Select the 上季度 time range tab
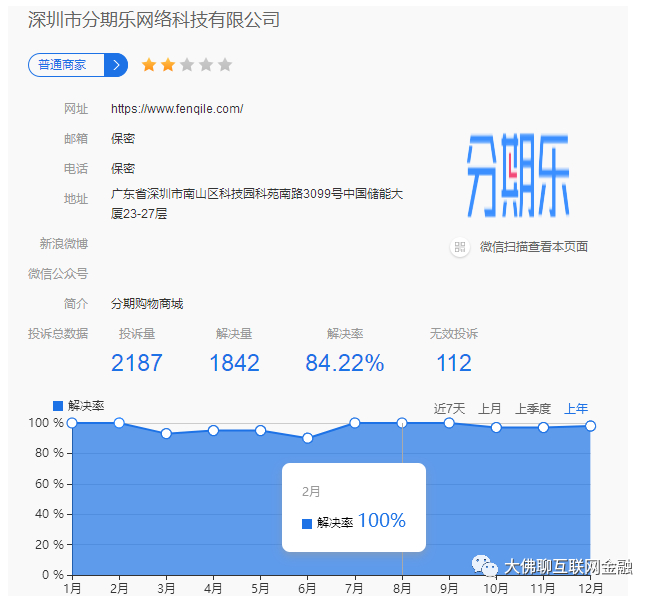The width and height of the screenshot is (653, 596). coord(533,409)
